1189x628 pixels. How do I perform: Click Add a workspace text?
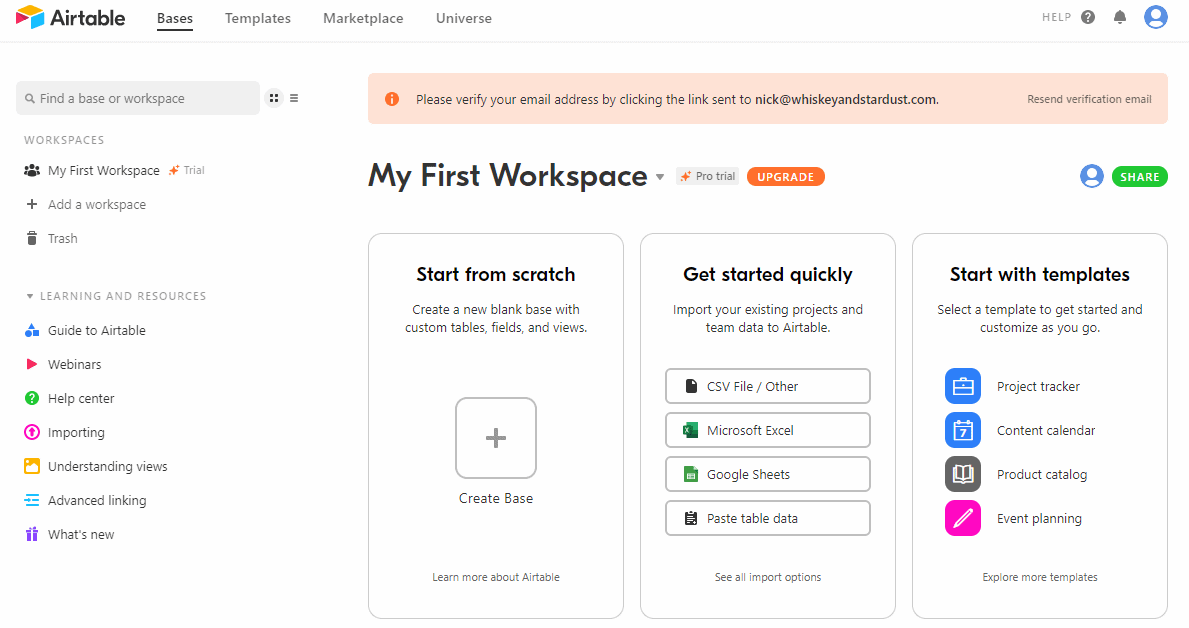[97, 204]
